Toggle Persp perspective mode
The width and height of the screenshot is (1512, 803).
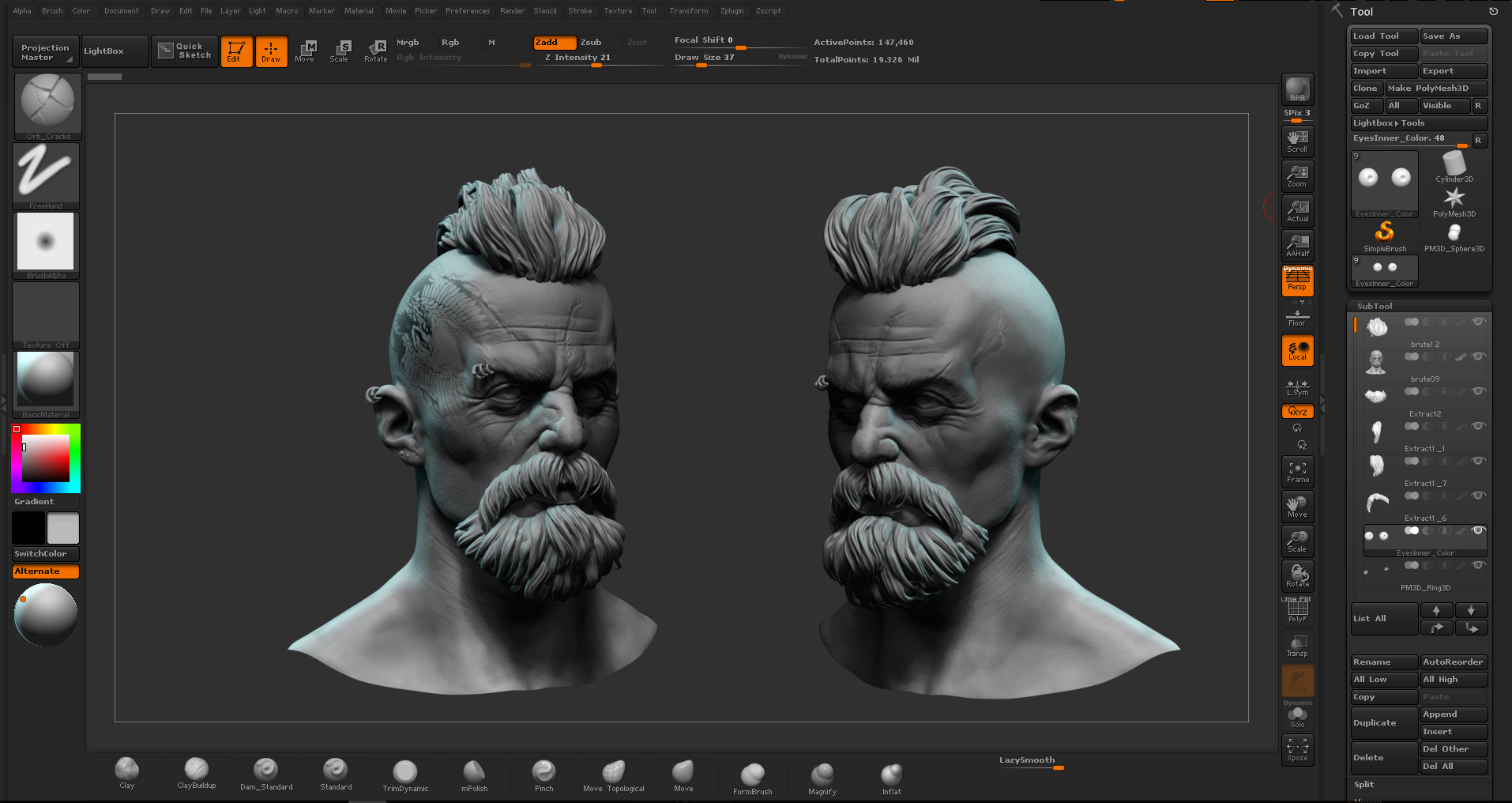1297,281
